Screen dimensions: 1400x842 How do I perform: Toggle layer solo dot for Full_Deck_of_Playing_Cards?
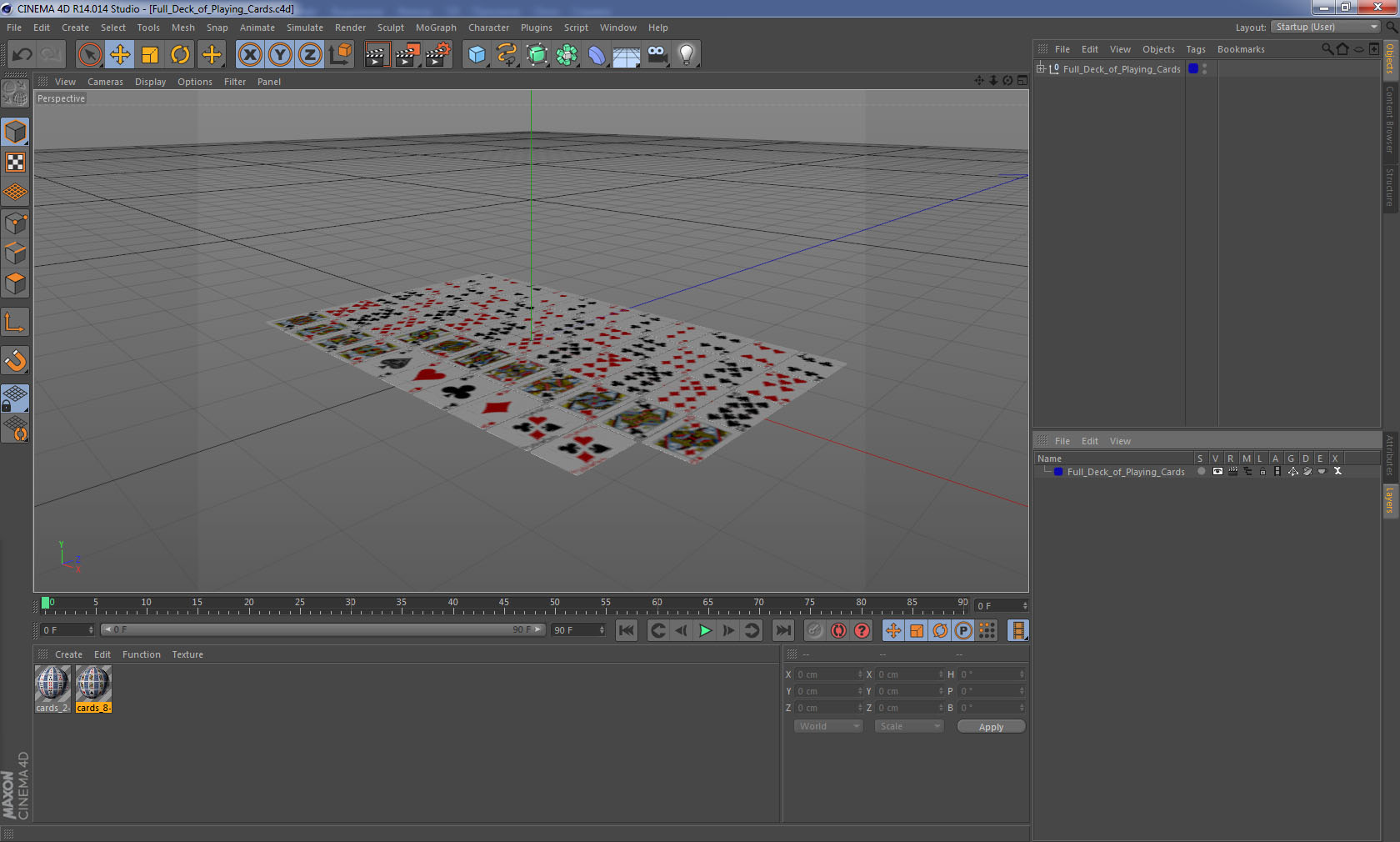click(1202, 472)
